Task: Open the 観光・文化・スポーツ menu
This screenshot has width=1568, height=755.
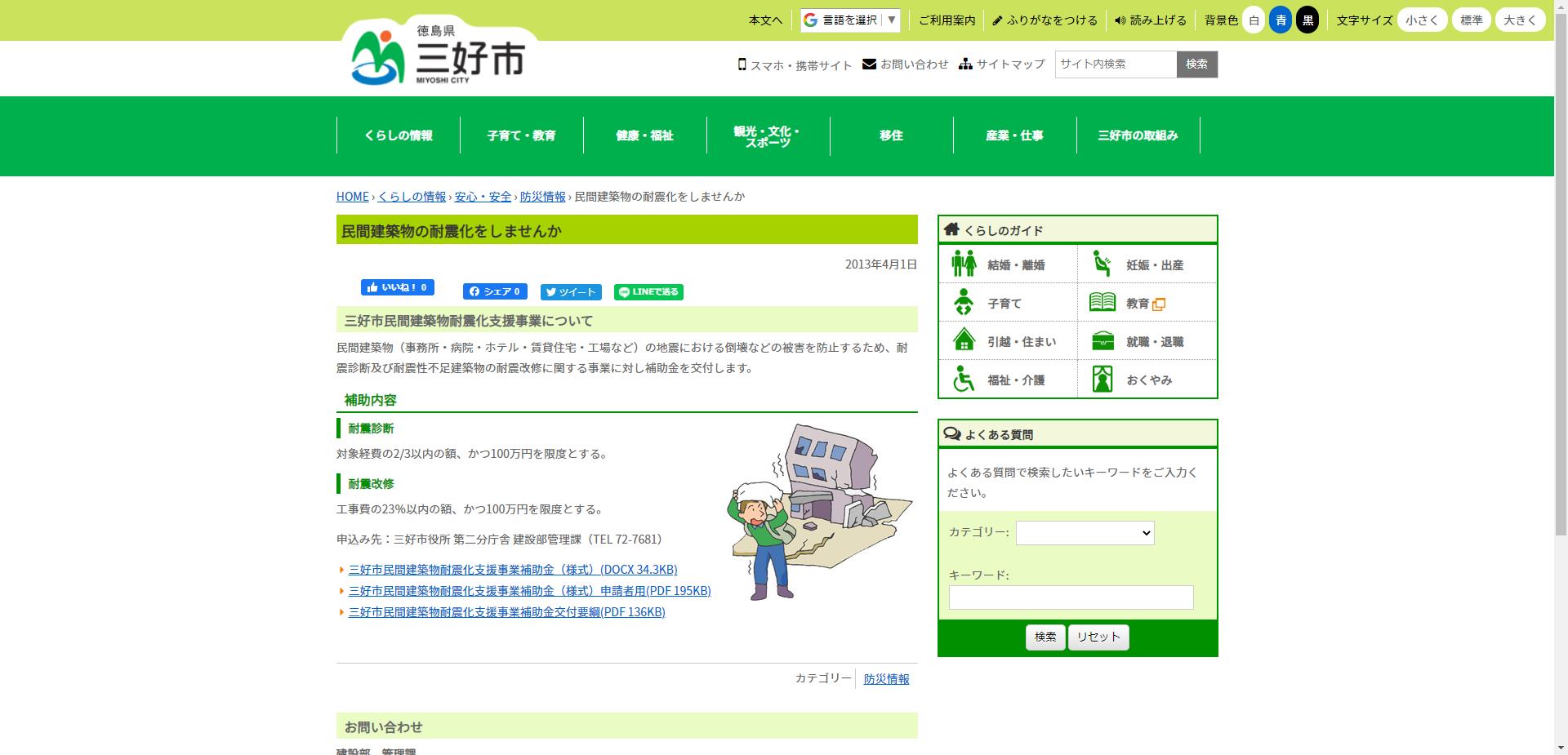Action: click(767, 135)
